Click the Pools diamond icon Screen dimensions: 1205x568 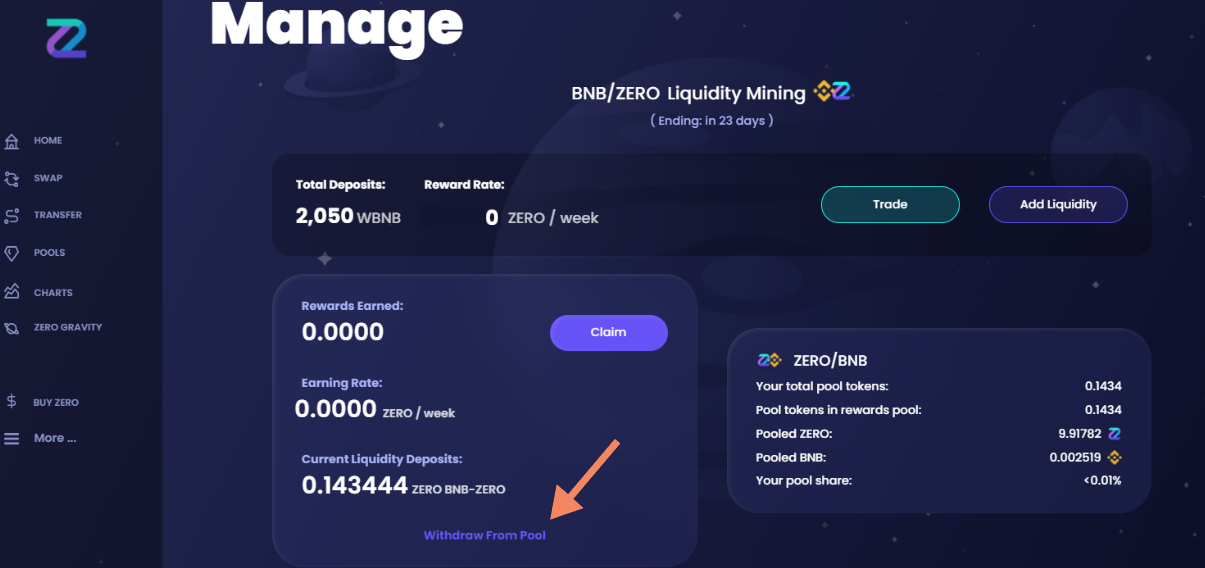tap(12, 254)
